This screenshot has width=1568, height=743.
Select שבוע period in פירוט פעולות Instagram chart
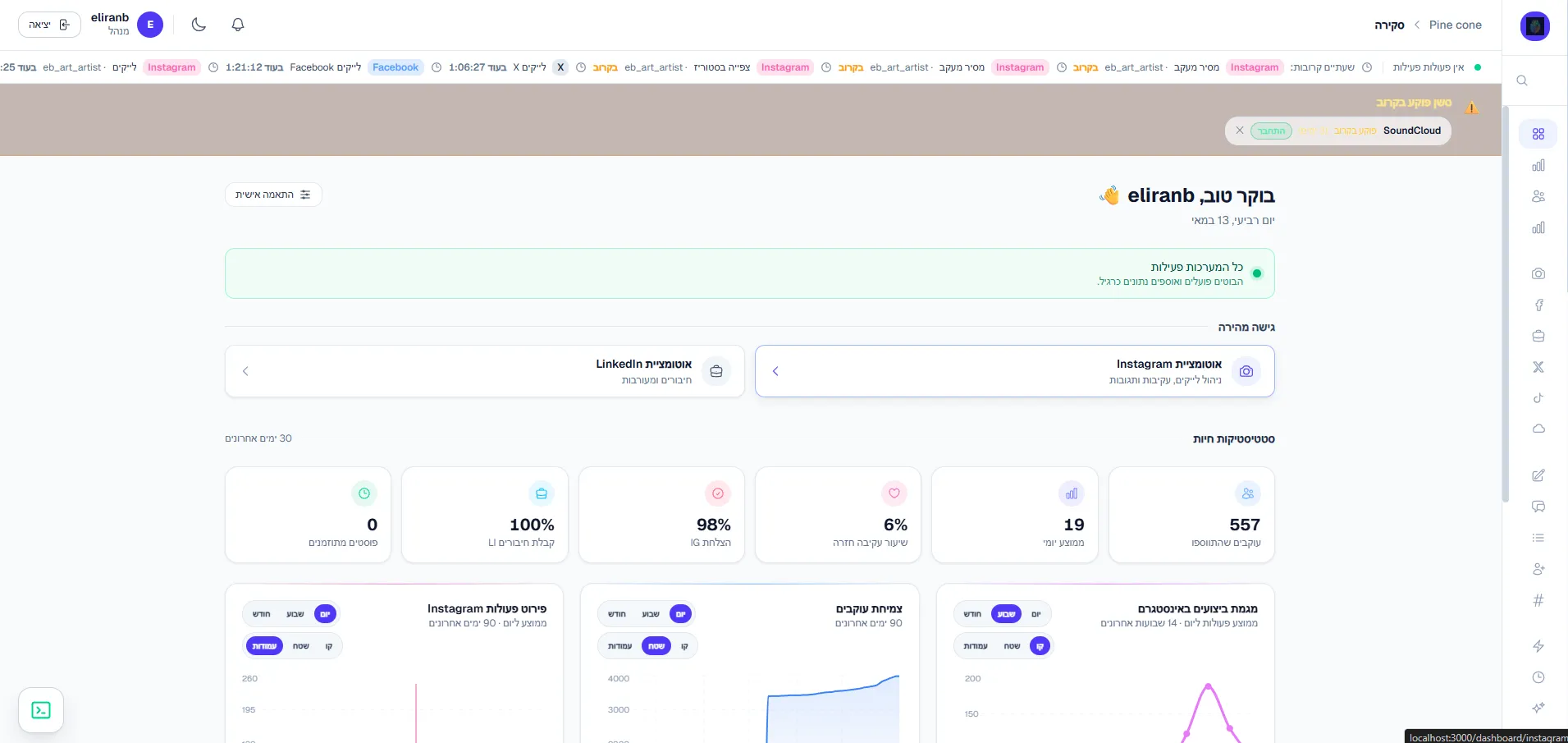point(295,614)
